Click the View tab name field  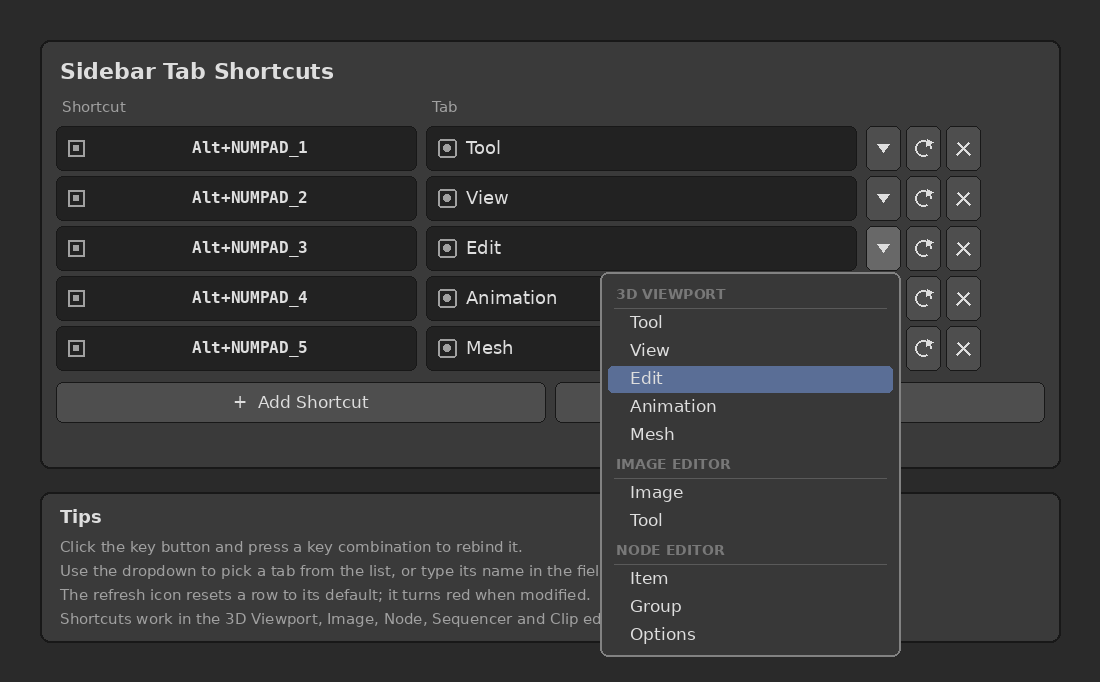pos(641,199)
